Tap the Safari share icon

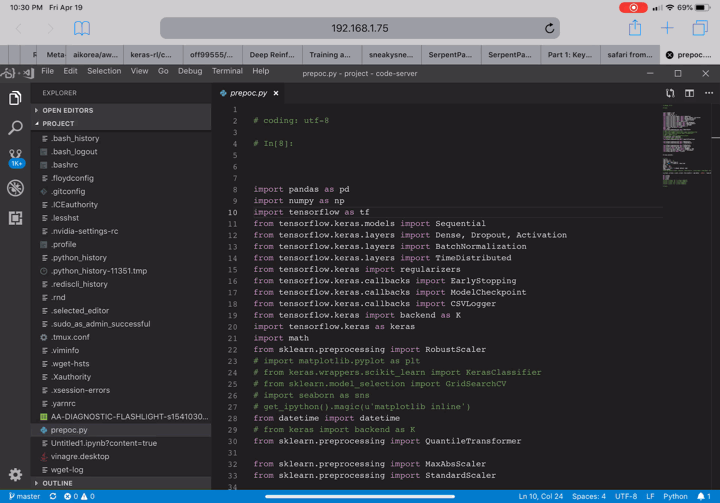point(635,28)
